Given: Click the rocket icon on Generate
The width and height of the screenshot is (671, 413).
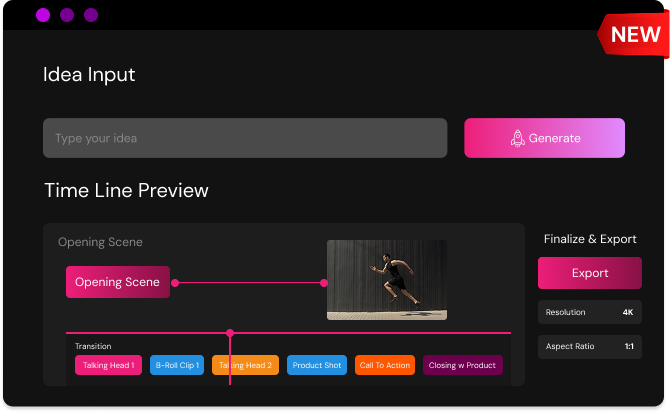Looking at the screenshot, I should (x=517, y=139).
